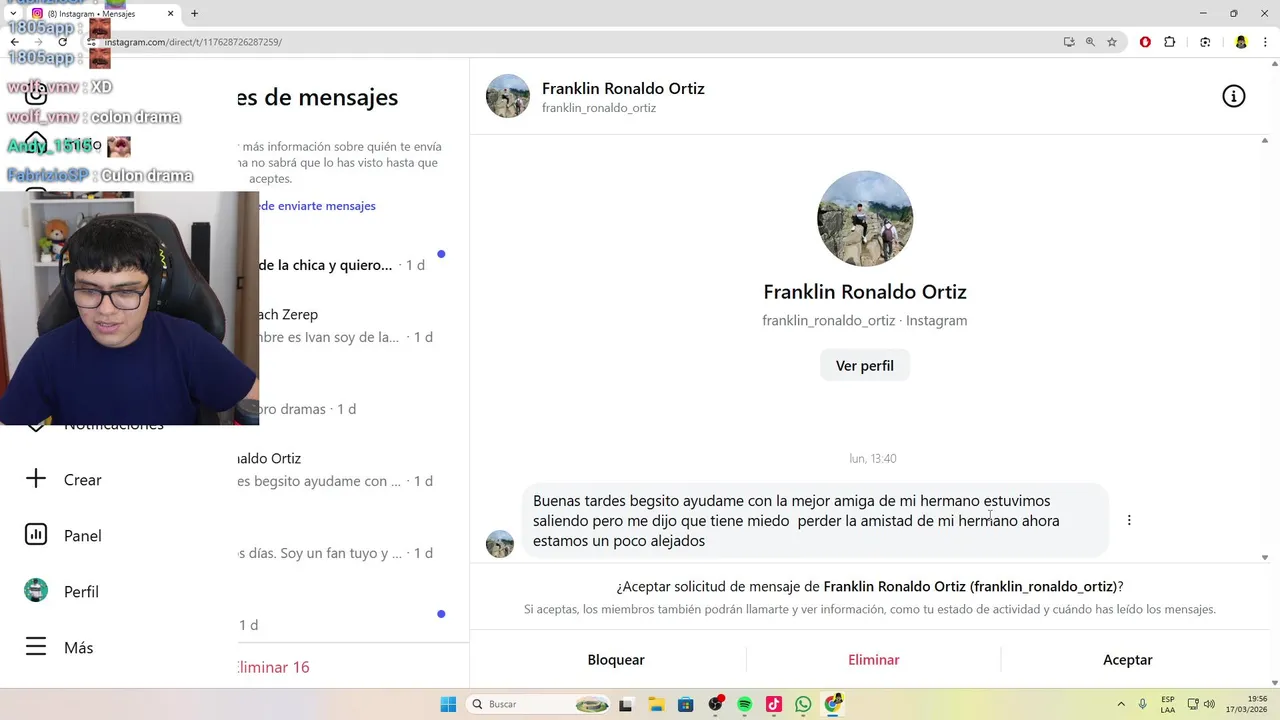Open Microsoft Store from taskbar

[x=685, y=704]
